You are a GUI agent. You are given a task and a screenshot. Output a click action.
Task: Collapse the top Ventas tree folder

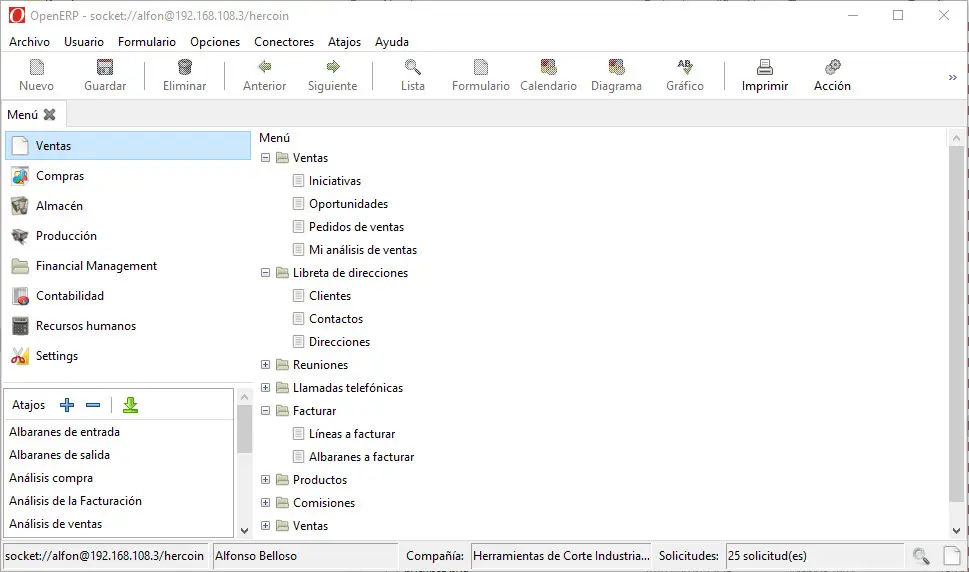265,158
